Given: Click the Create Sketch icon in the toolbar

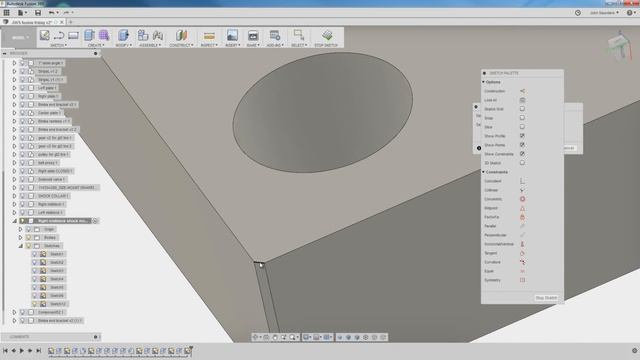Looking at the screenshot, I should 44,35.
